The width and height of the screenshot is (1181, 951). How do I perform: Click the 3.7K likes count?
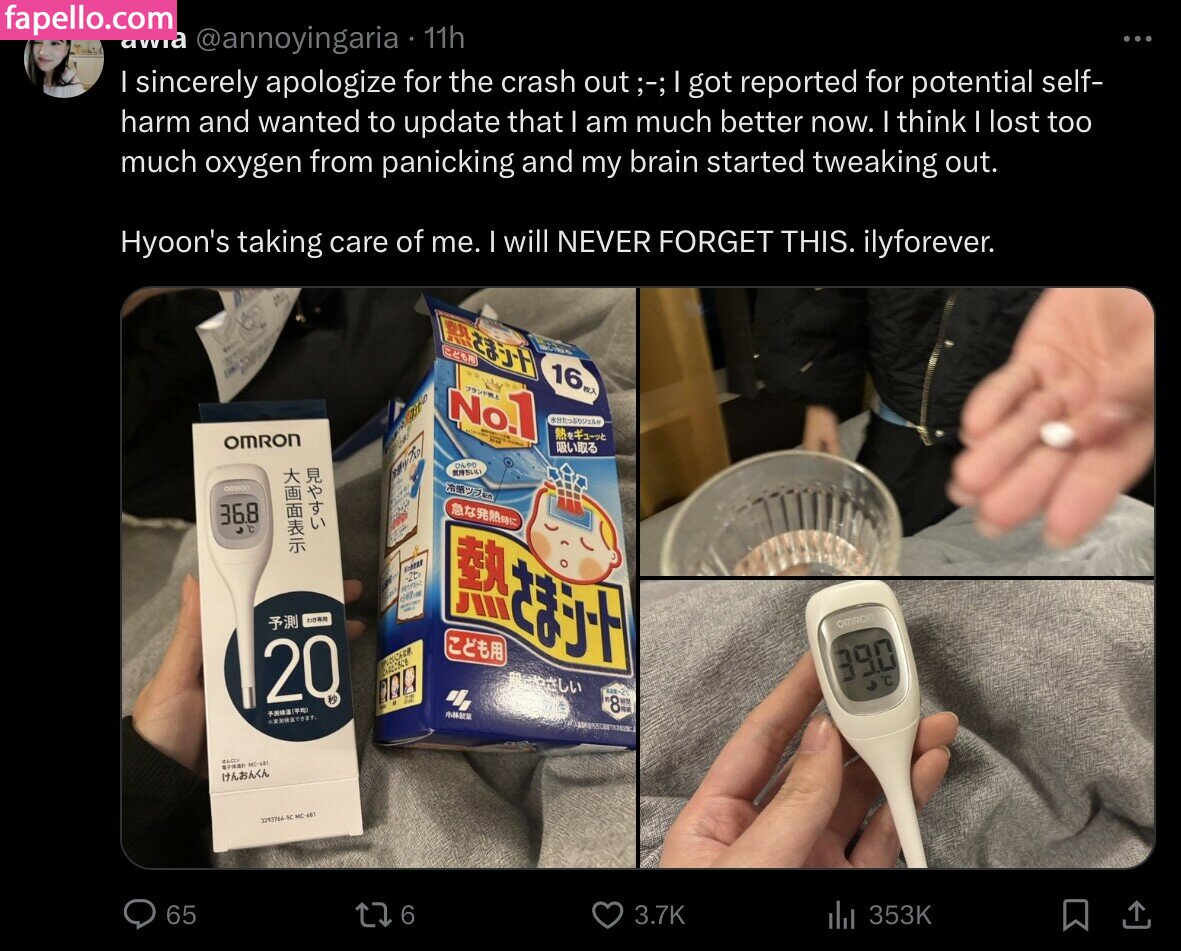(660, 915)
